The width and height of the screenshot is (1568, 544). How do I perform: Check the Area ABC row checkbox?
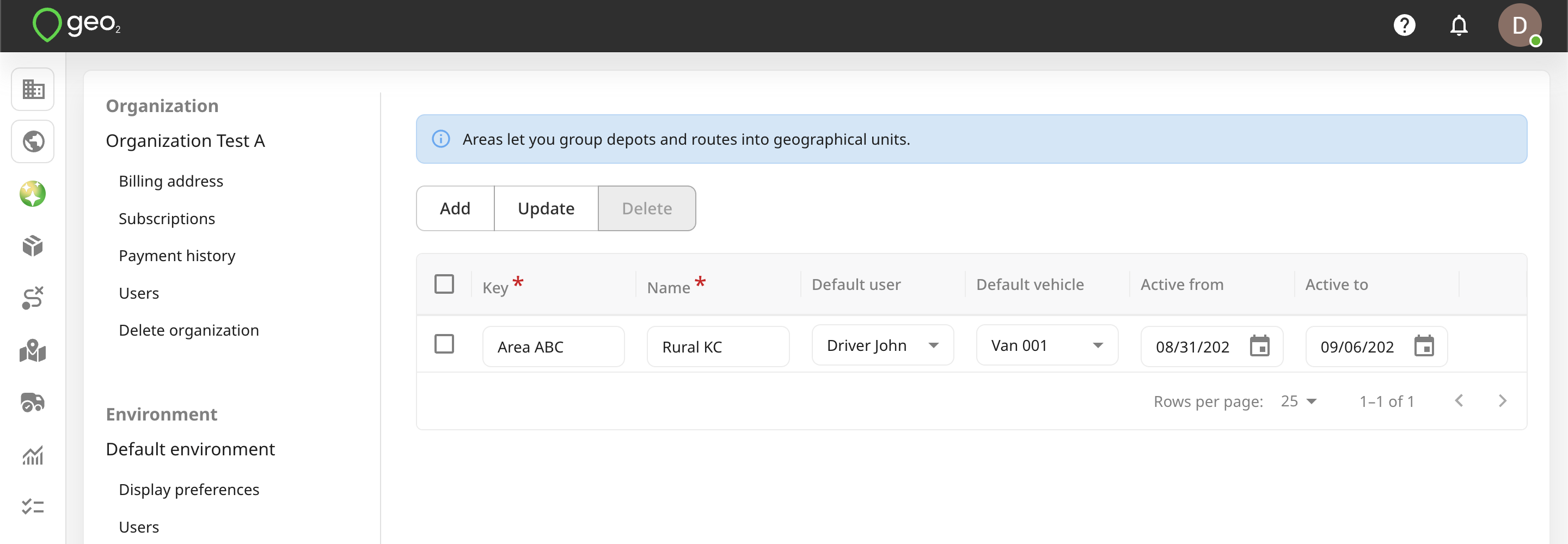coord(444,344)
